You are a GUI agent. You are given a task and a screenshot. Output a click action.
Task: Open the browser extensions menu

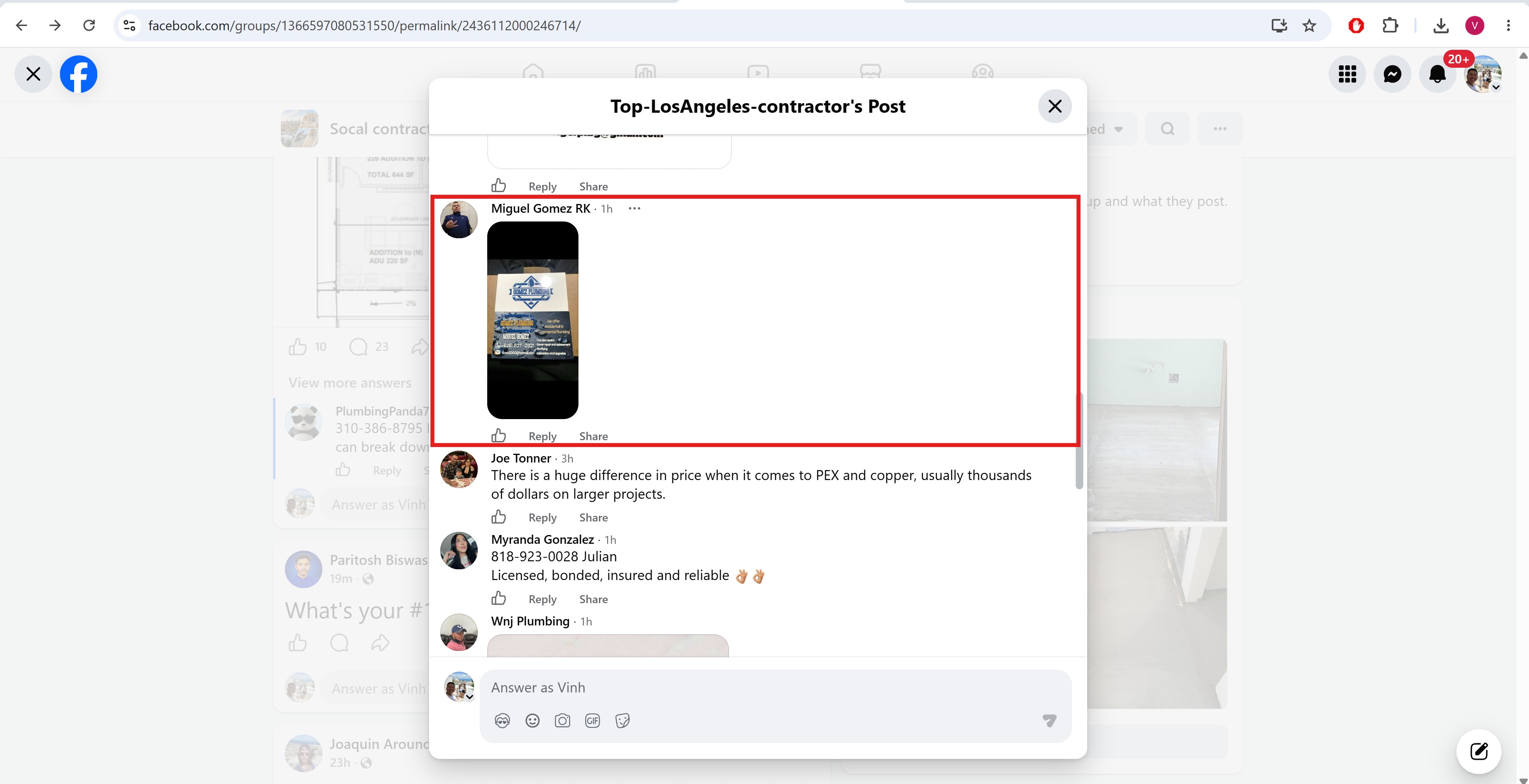click(x=1390, y=25)
